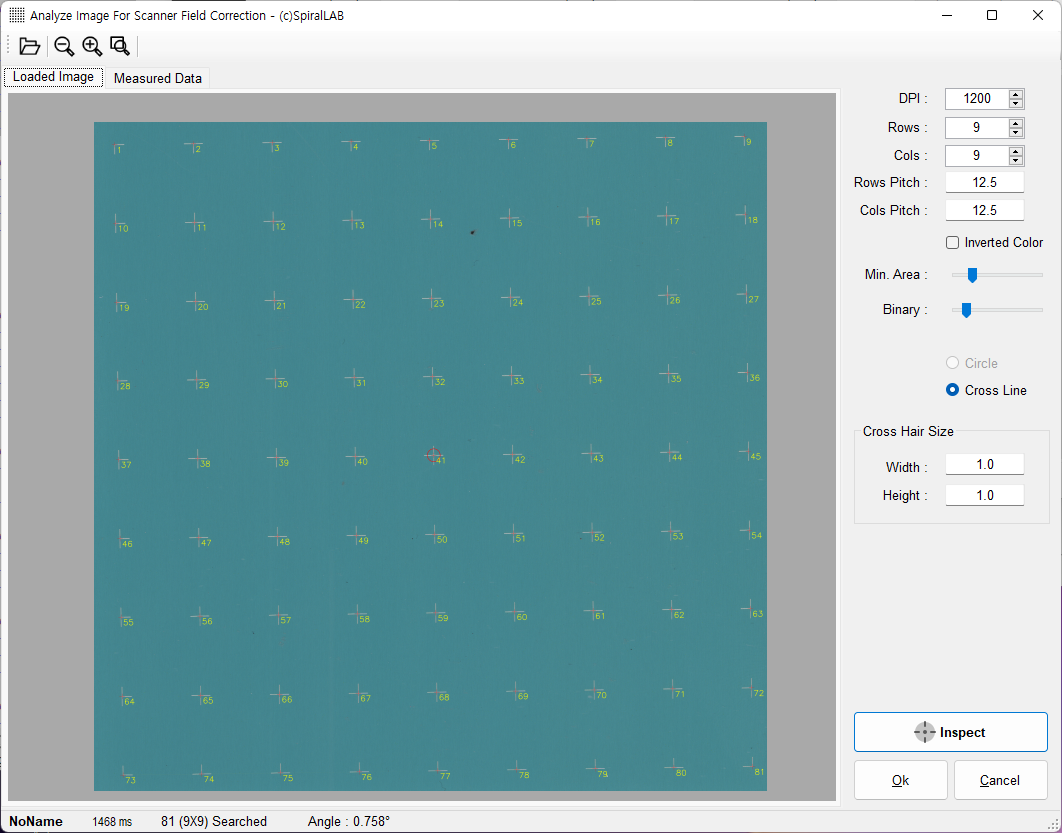Enable the Inverted Color checkbox
The width and height of the screenshot is (1062, 833).
pyautogui.click(x=952, y=242)
